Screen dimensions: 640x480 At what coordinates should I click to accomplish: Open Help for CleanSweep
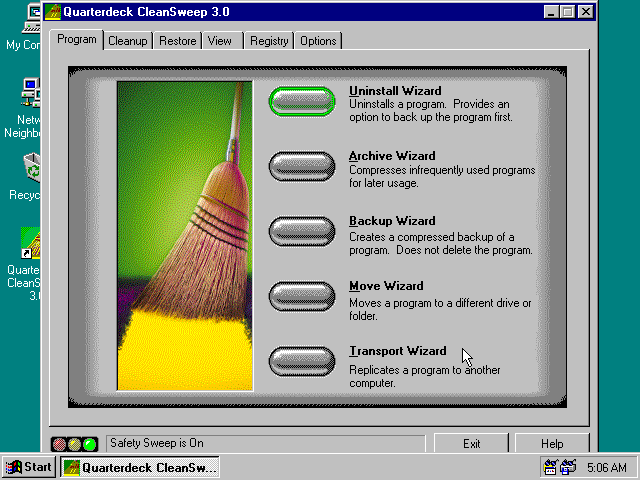(552, 443)
